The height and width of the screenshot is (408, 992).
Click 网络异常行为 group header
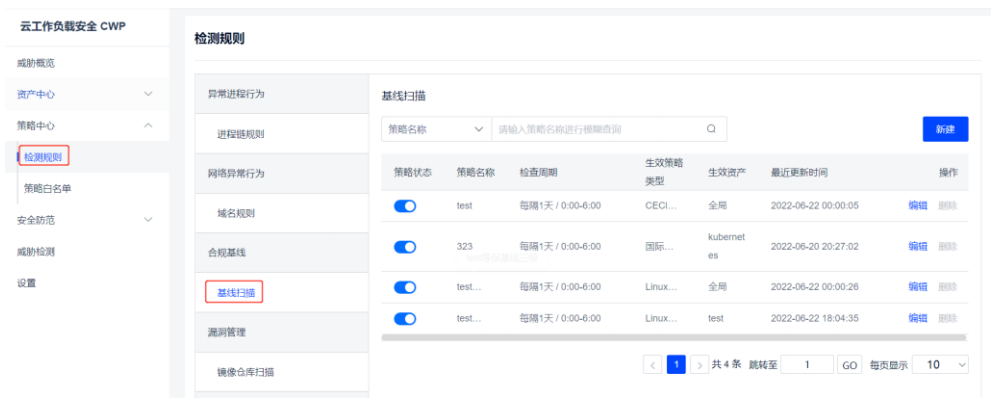pos(282,173)
